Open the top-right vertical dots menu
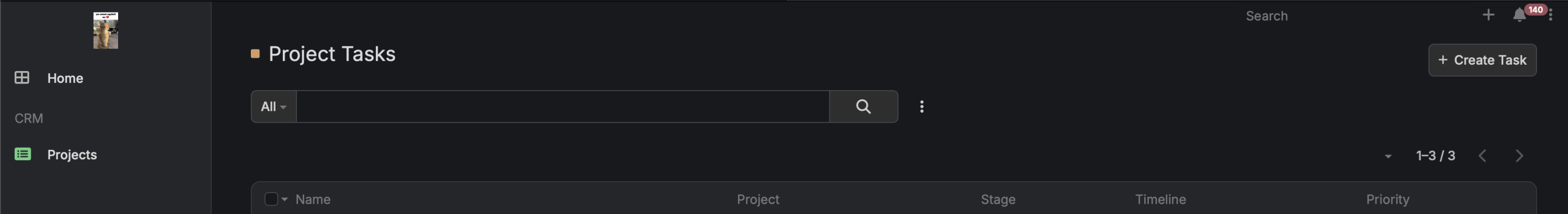Screen dimensions: 1568x214 point(1550,15)
